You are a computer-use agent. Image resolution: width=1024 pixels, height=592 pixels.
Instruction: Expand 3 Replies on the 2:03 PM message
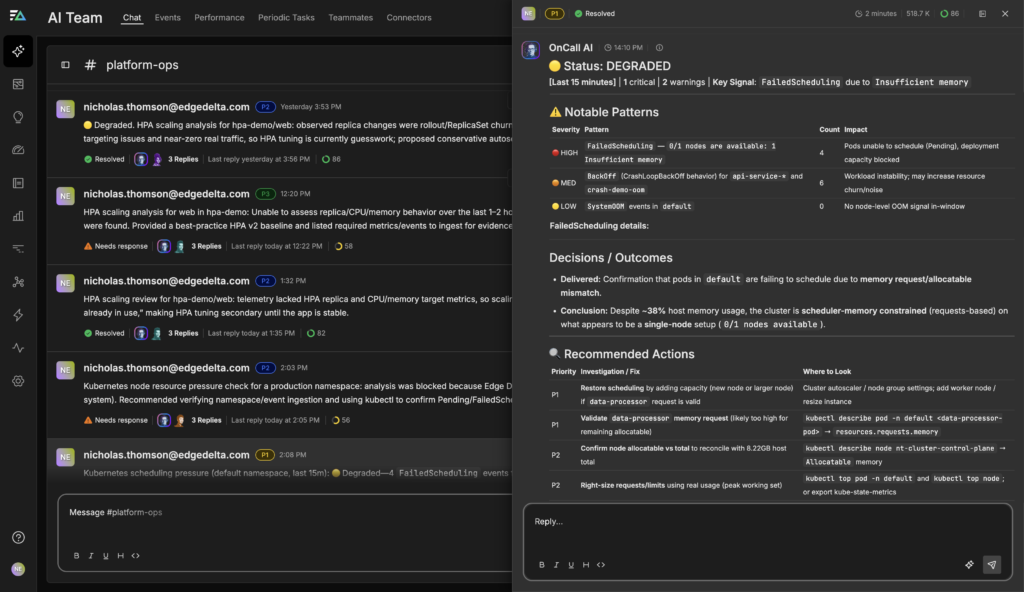[x=206, y=420]
